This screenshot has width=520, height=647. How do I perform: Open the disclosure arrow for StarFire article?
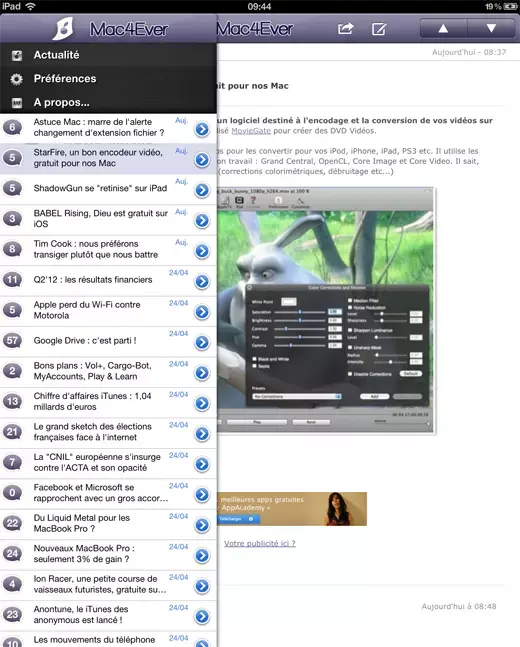click(x=202, y=159)
